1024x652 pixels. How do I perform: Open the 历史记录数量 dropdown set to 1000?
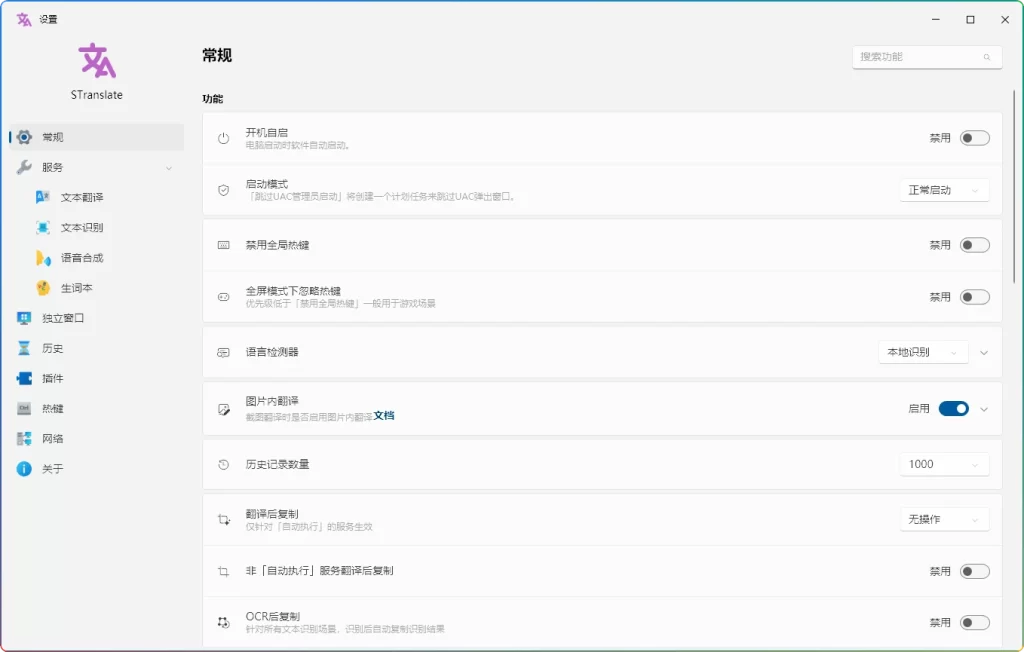click(x=944, y=464)
